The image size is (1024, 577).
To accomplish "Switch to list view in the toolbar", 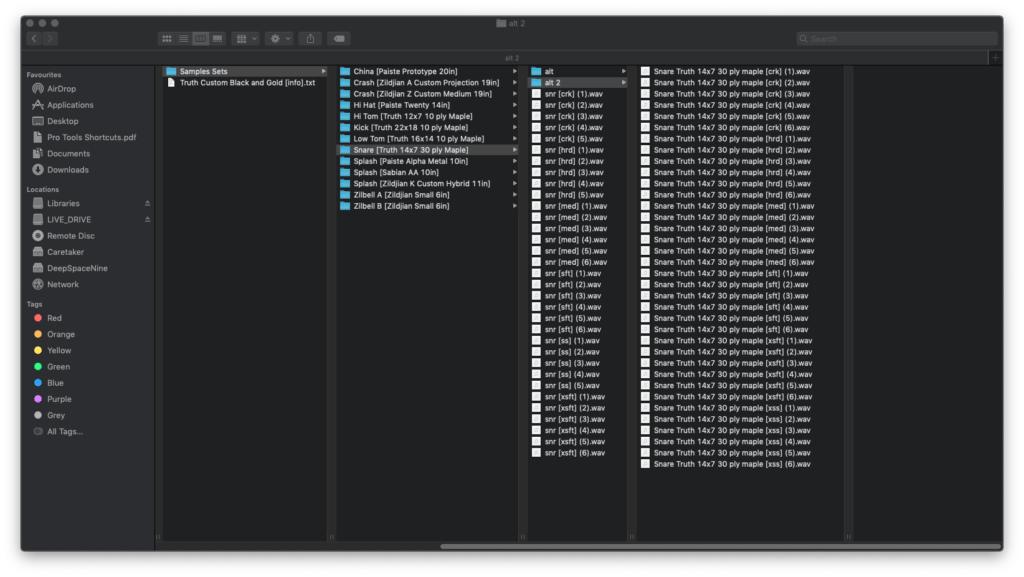I will pyautogui.click(x=184, y=38).
